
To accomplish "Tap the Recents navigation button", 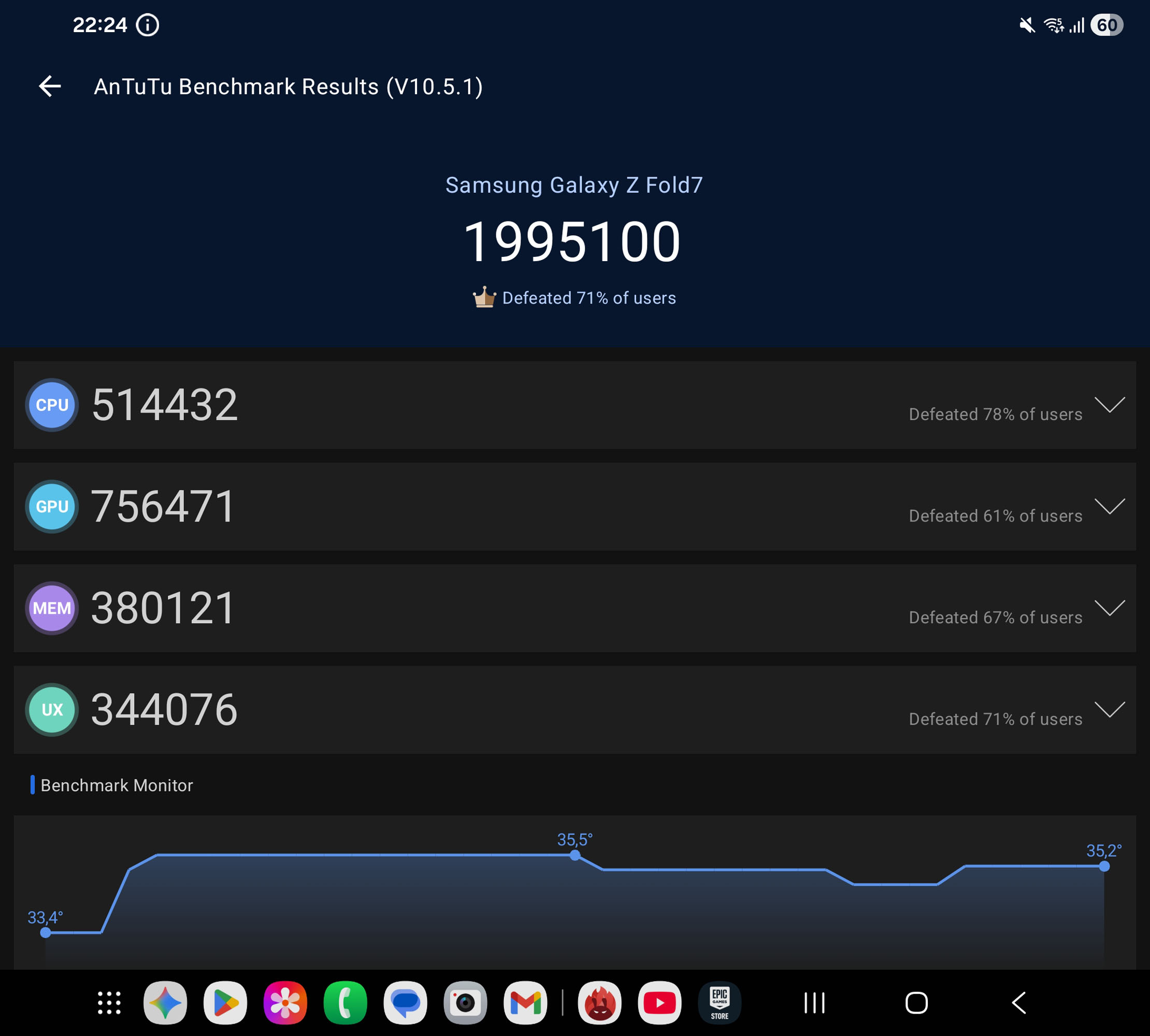I will (815, 1003).
